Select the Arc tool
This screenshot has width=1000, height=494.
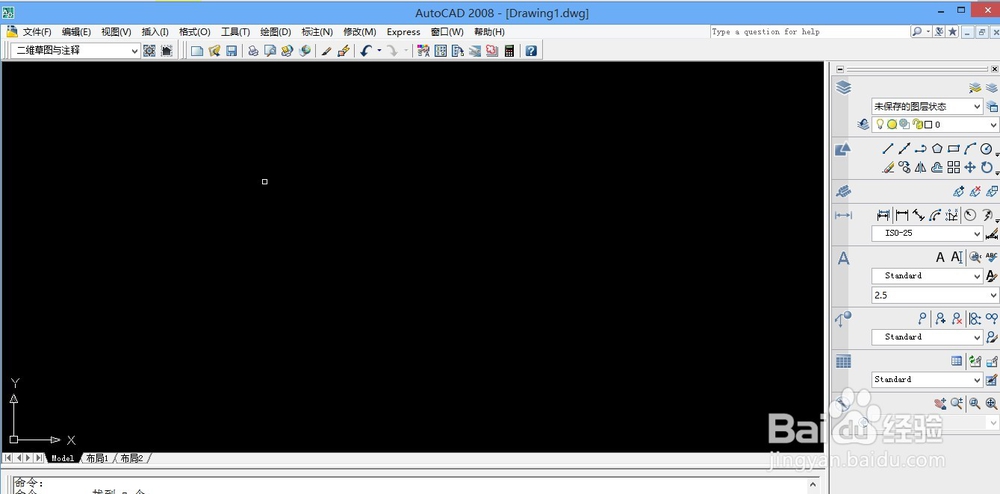(x=970, y=149)
